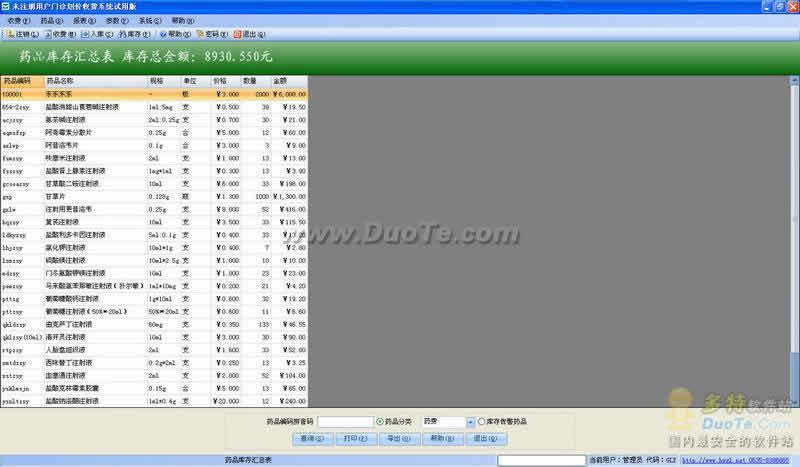Viewport: 800px width, 467px height.
Task: Expand the 药费 category dropdown arrow
Action: pos(470,422)
